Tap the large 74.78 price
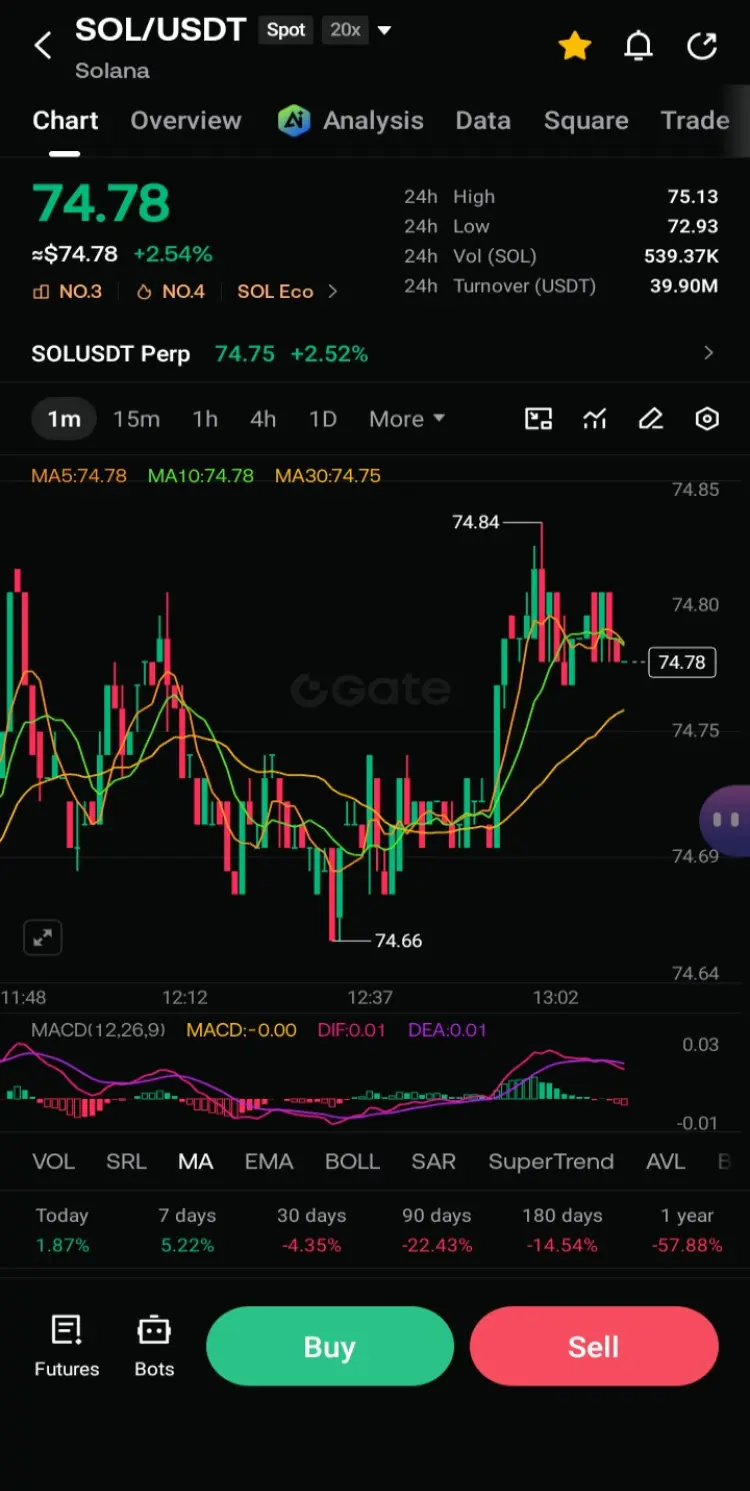The image size is (750, 1491). pos(101,203)
